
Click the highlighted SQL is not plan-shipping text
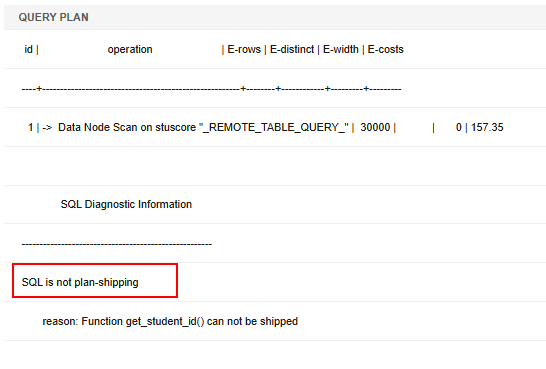80,282
